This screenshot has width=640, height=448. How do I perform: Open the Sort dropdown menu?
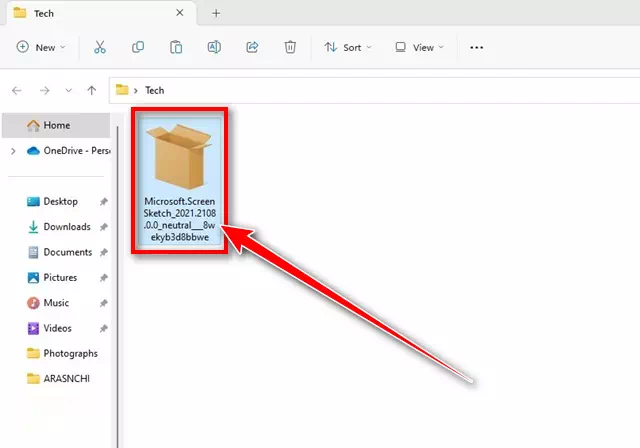pyautogui.click(x=348, y=47)
